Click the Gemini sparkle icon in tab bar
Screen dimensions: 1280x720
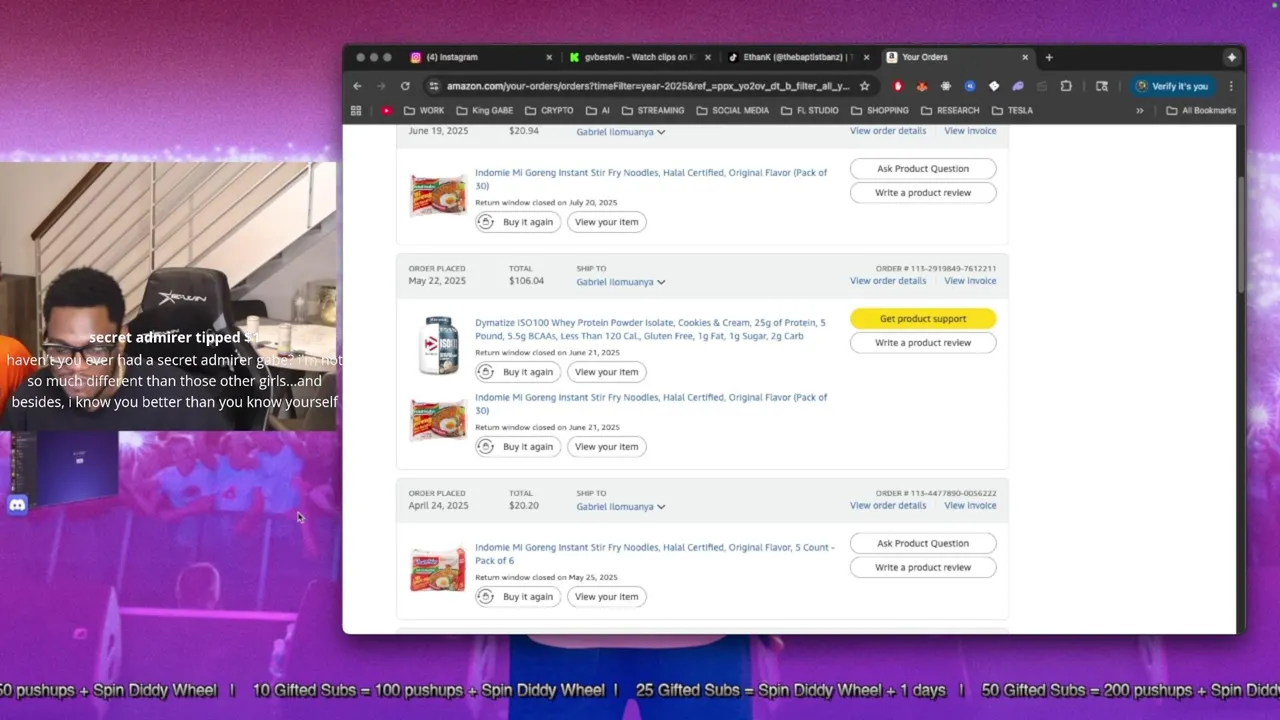(x=1231, y=57)
